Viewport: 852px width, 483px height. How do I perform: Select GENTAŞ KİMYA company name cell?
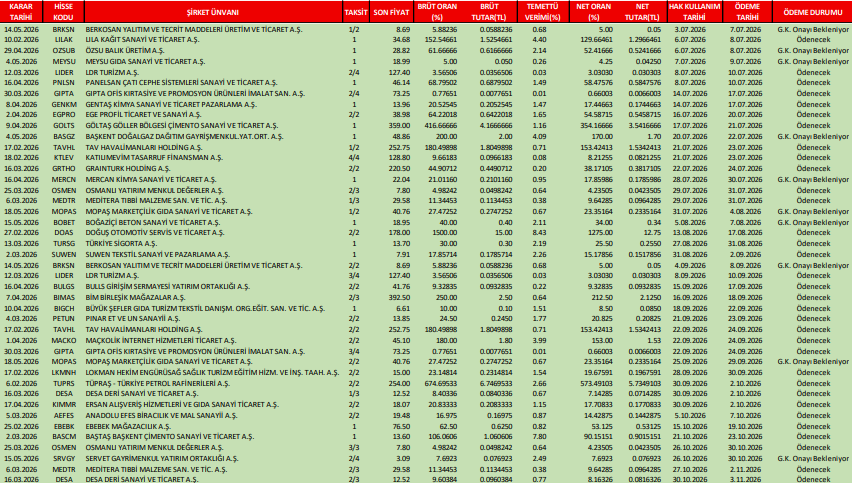coord(171,104)
